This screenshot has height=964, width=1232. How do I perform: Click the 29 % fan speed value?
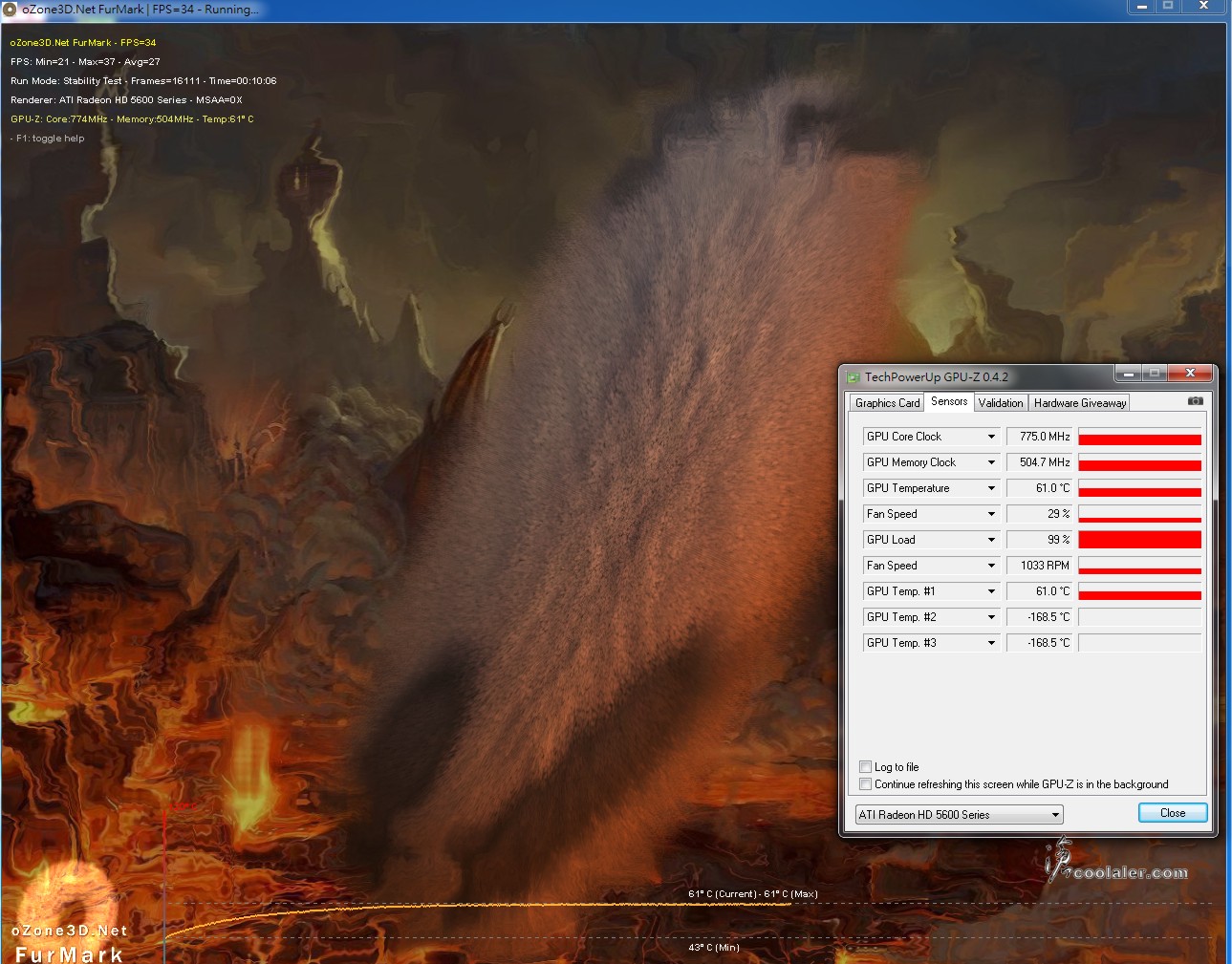1039,514
